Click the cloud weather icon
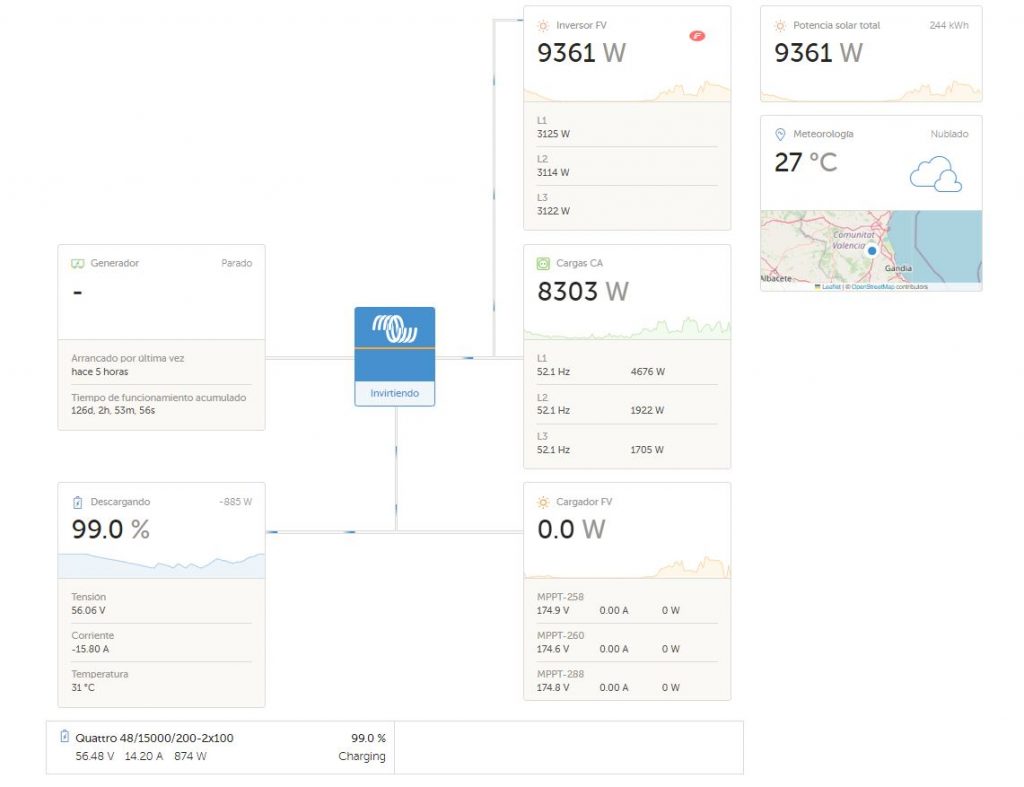This screenshot has width=1024, height=787. tap(935, 174)
